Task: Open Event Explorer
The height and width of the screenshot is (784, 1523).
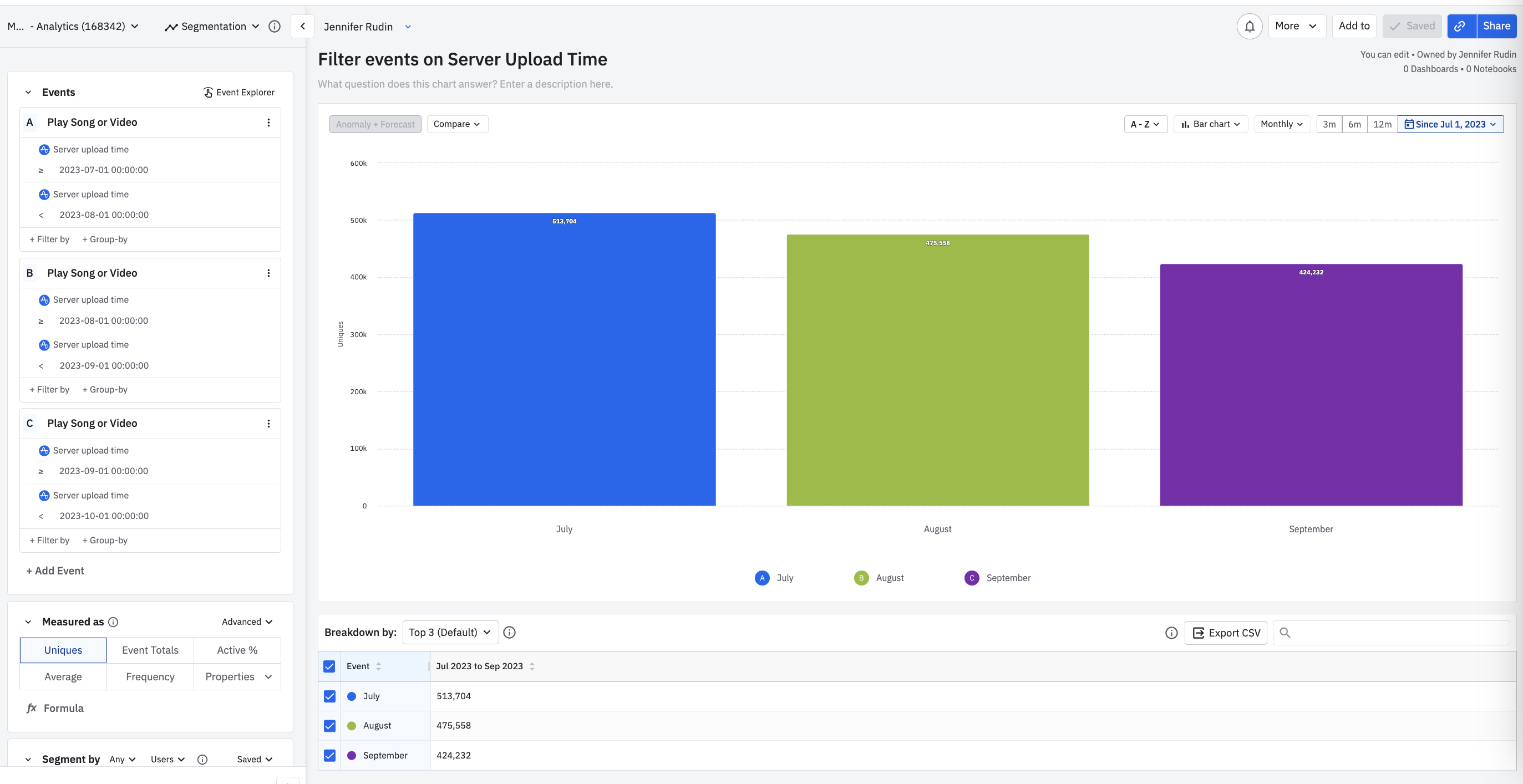Action: coord(239,92)
